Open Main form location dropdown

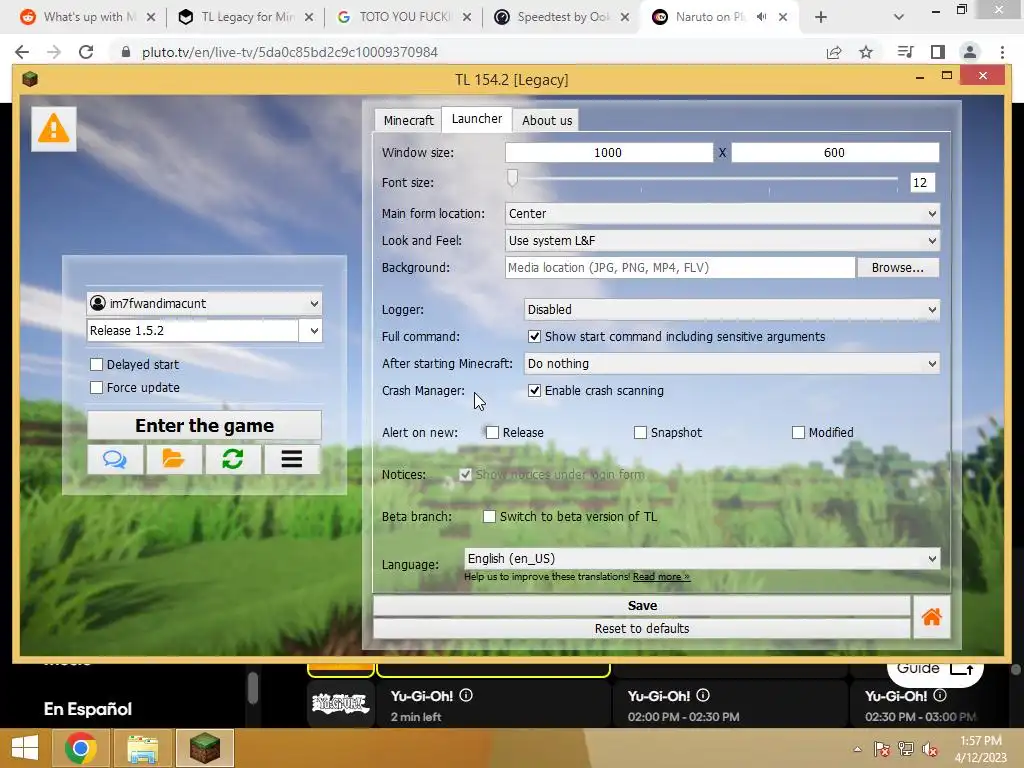pos(722,214)
